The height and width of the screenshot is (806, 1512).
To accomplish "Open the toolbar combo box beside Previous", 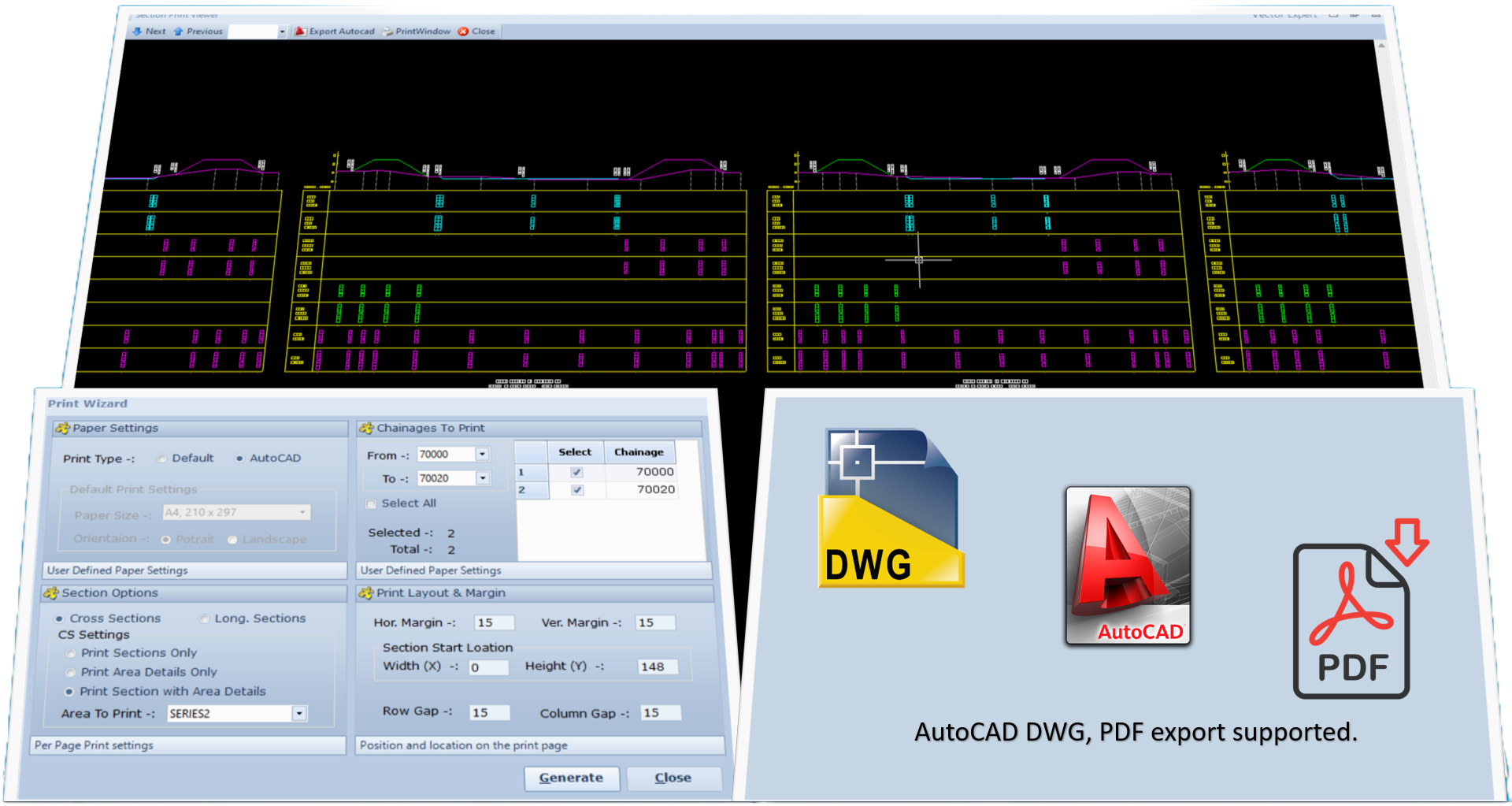I will coord(281,32).
